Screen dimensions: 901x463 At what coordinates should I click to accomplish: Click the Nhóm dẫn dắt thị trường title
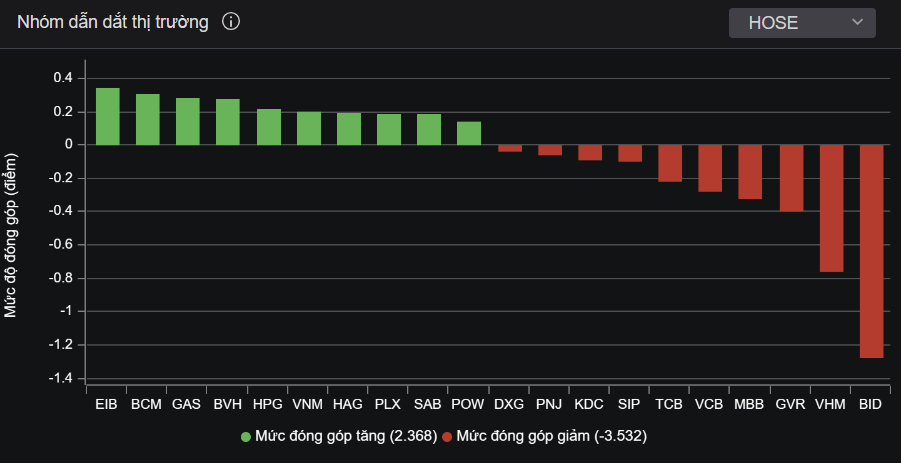click(x=112, y=22)
